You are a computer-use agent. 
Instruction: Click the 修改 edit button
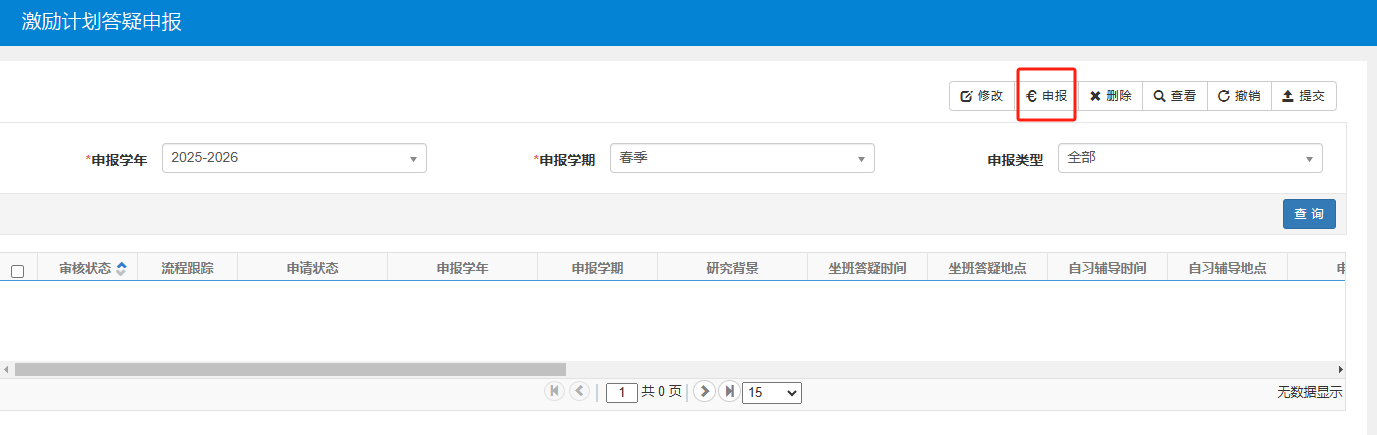click(981, 96)
